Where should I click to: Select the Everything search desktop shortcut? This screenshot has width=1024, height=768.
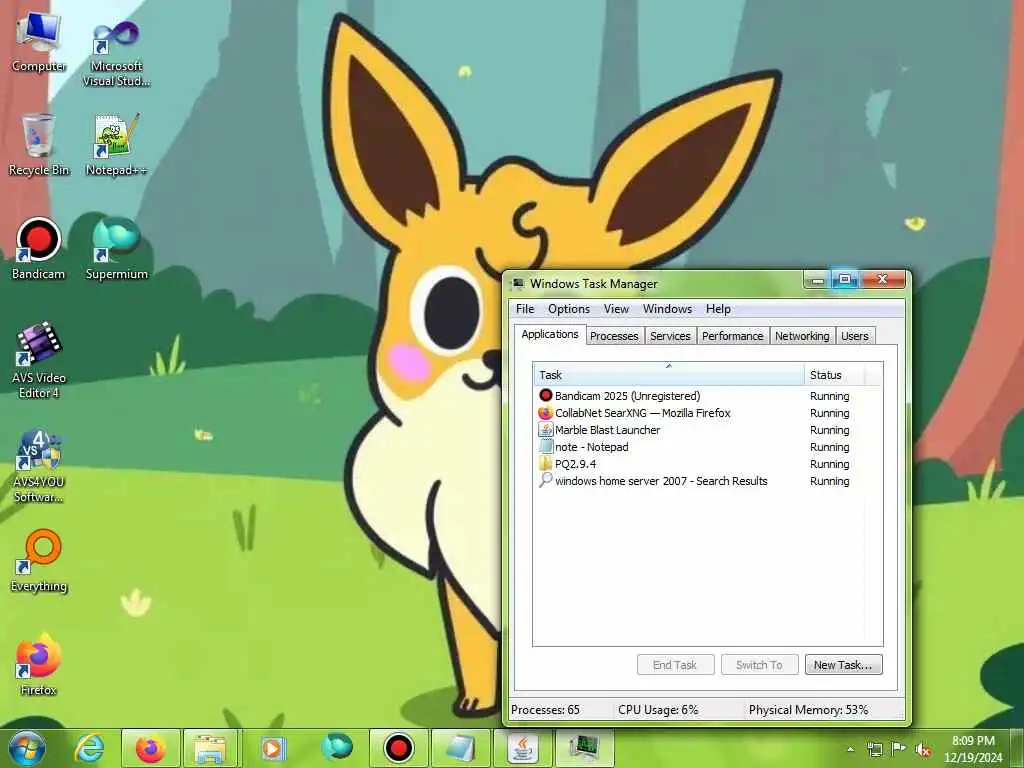click(39, 561)
